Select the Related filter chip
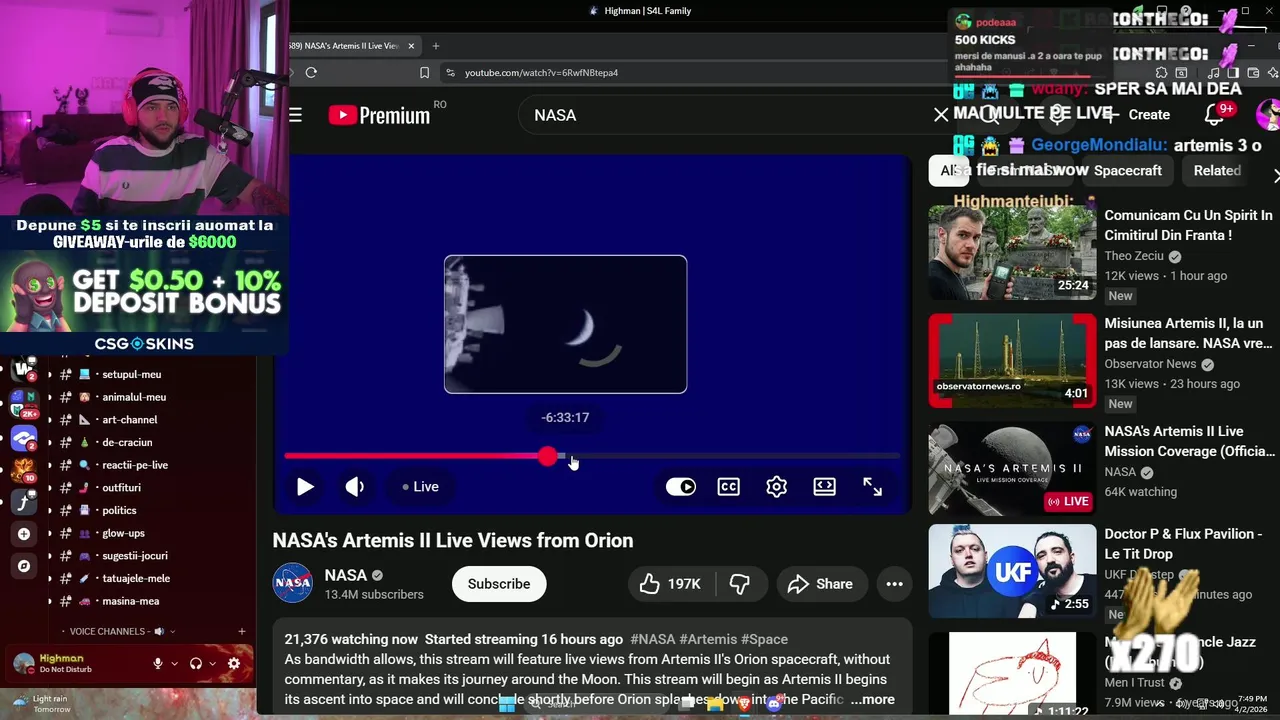Image resolution: width=1280 pixels, height=720 pixels. coord(1217,171)
